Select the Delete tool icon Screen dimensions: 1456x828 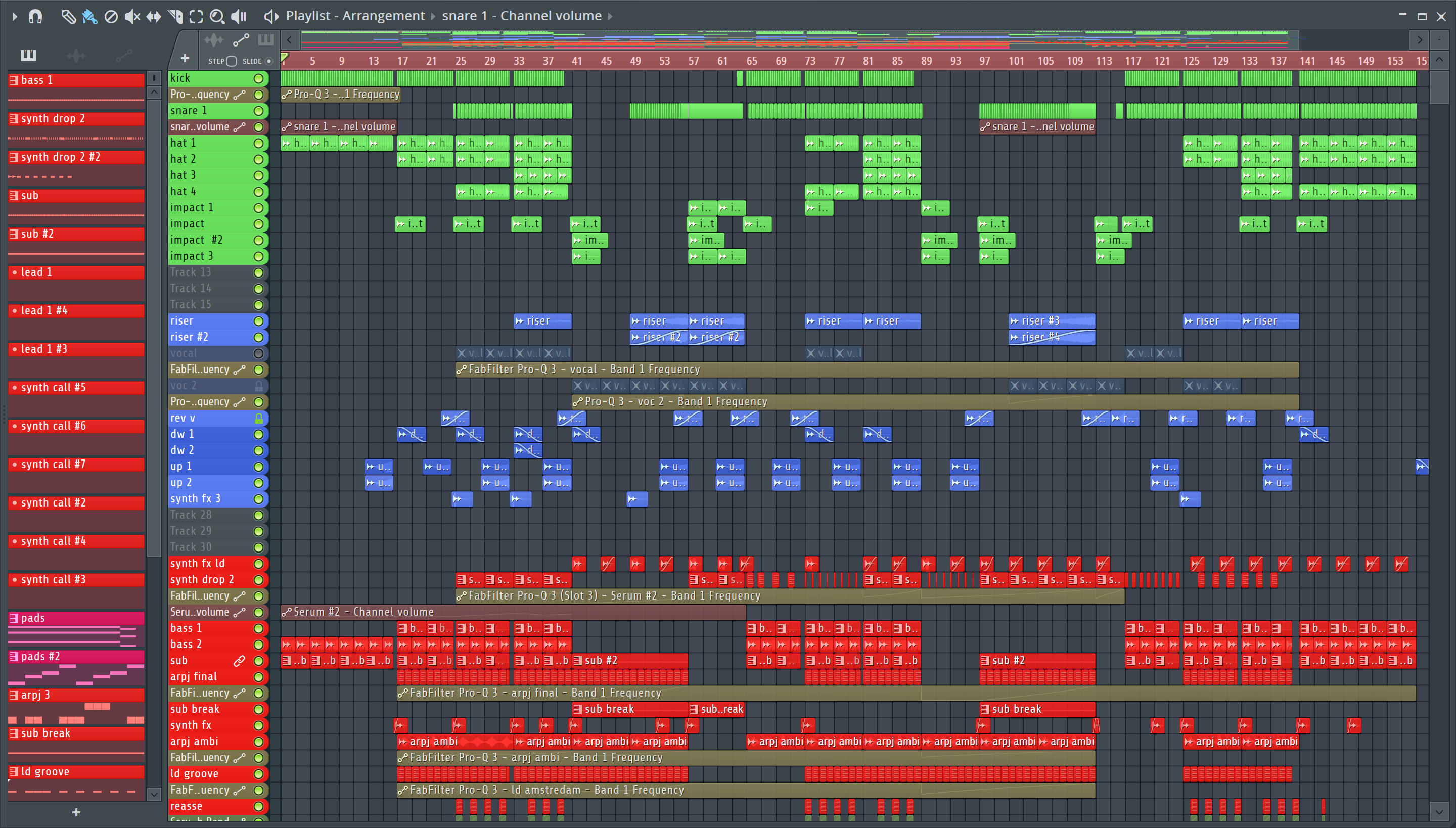tap(111, 16)
